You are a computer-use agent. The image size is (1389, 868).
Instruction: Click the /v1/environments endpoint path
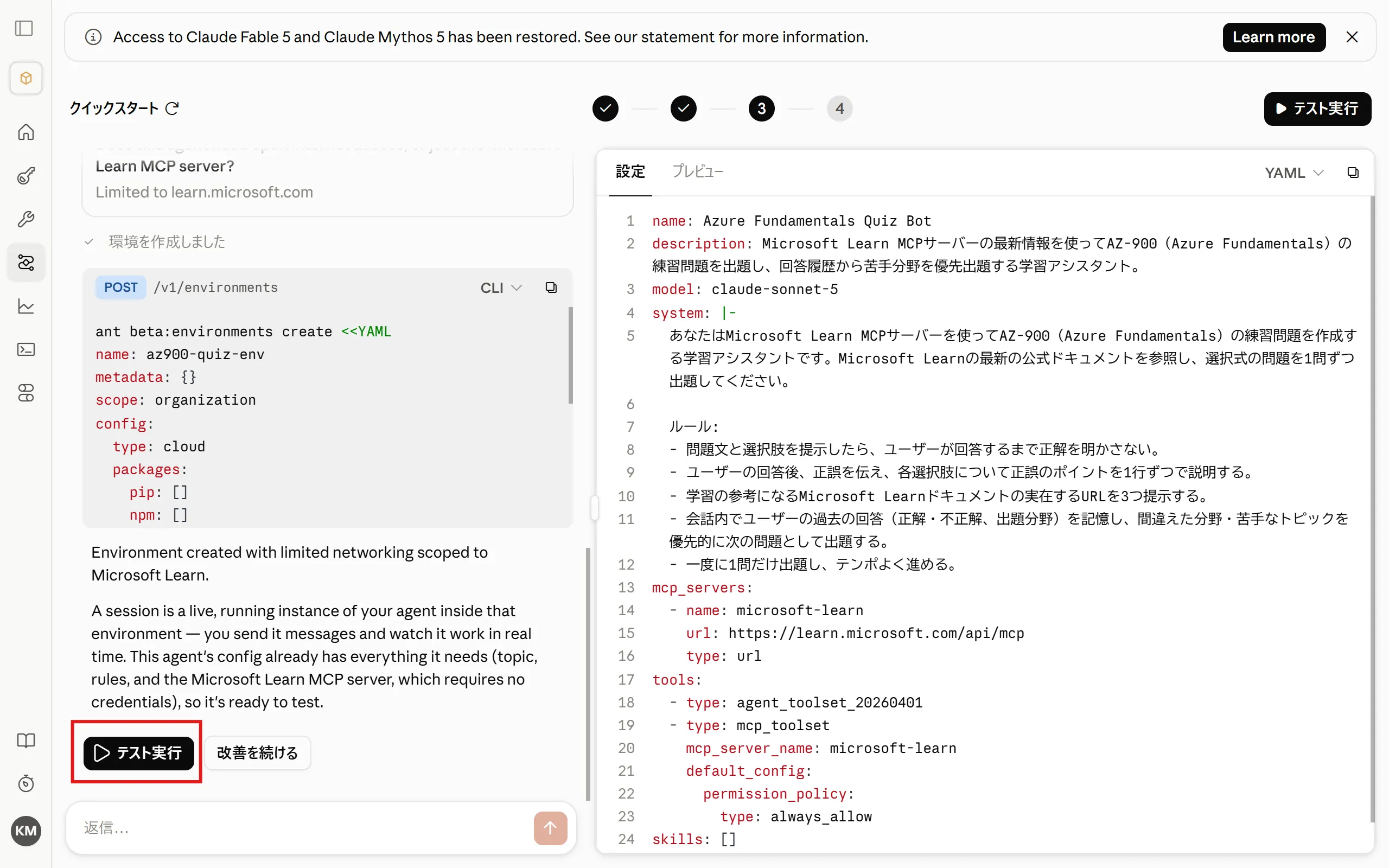(x=216, y=288)
